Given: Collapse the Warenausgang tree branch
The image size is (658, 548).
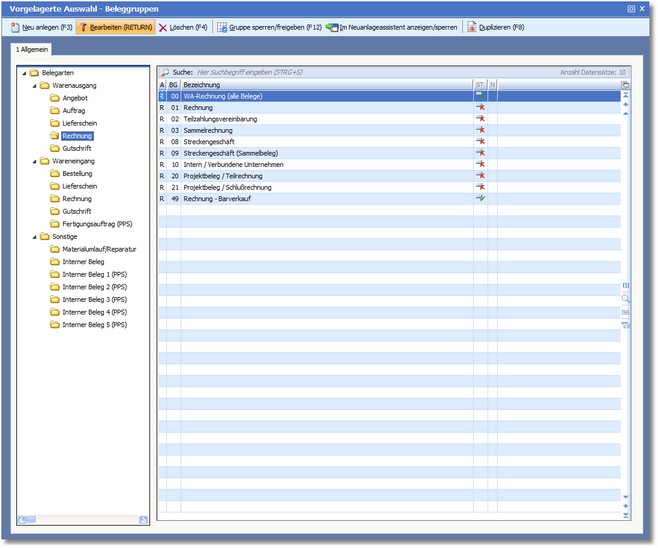Looking at the screenshot, I should click(x=34, y=86).
